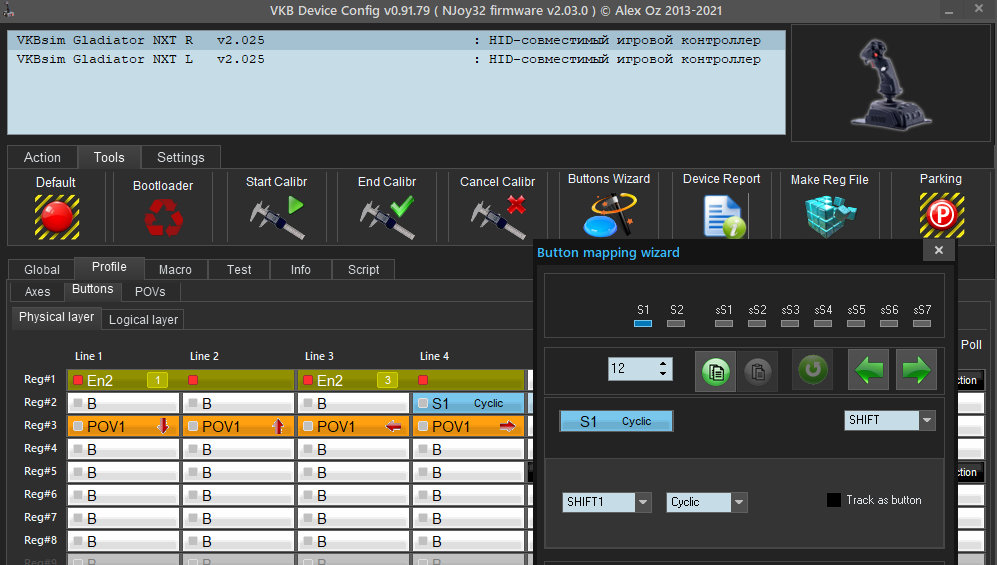The height and width of the screenshot is (565, 997).
Task: Select POV1 left arrow cell in Line 3
Action: tap(354, 426)
